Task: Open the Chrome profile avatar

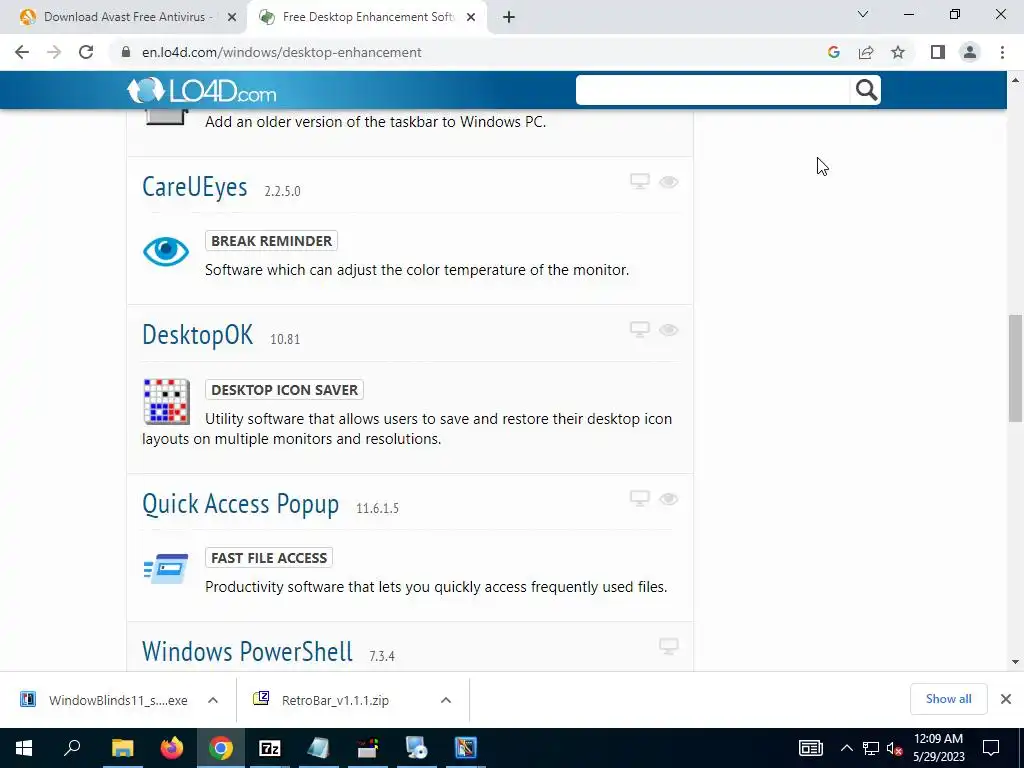Action: click(x=970, y=52)
